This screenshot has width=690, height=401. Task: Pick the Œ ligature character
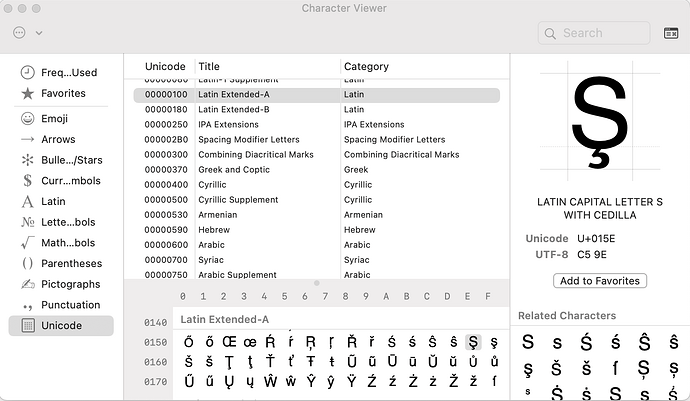[x=229, y=342]
